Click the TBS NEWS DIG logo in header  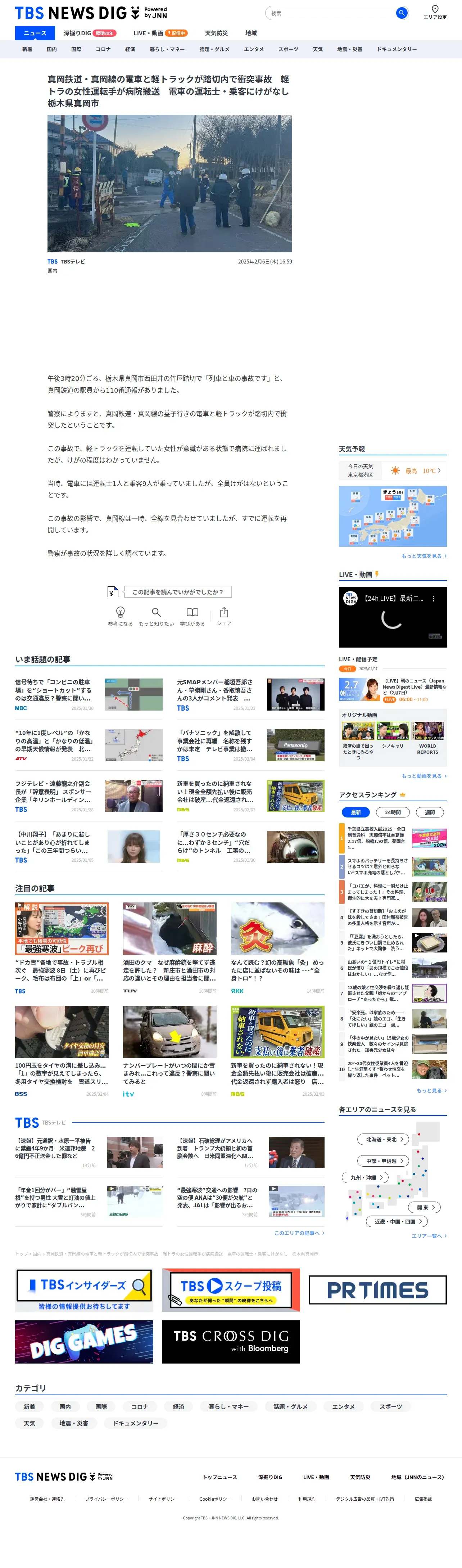click(x=91, y=13)
